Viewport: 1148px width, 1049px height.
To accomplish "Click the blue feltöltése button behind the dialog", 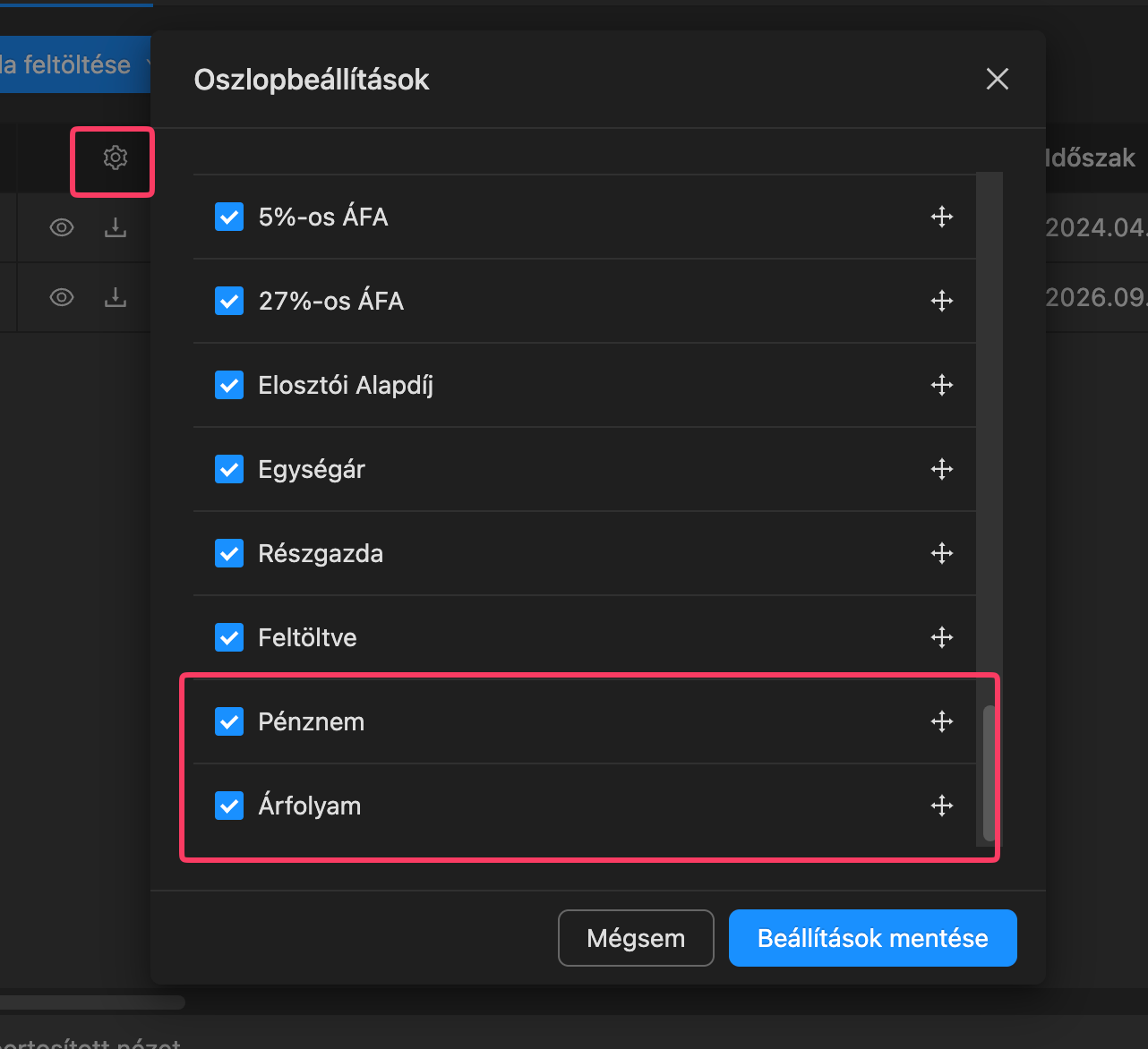I will coord(75,64).
